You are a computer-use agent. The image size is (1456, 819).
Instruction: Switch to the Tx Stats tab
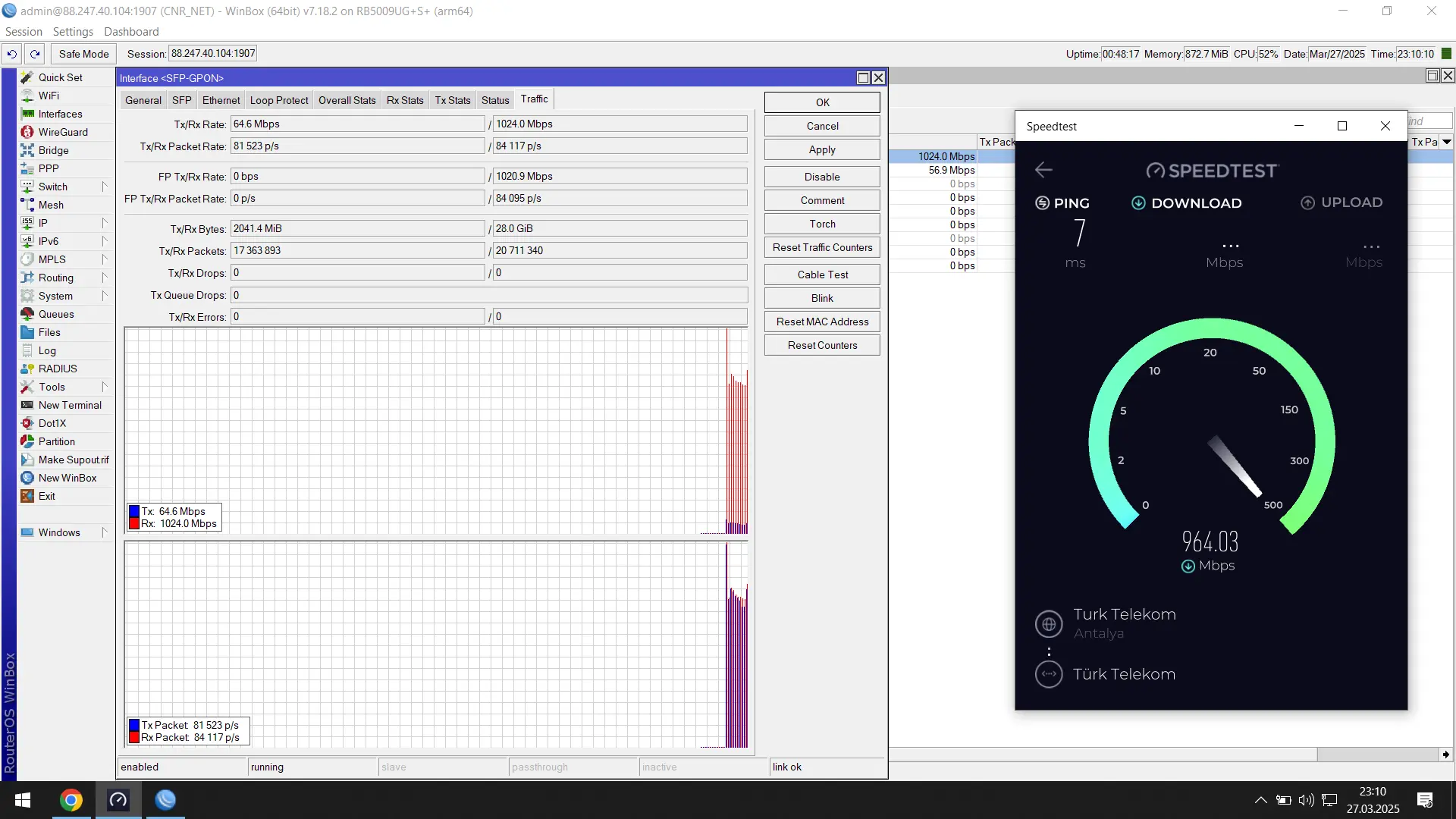[453, 100]
